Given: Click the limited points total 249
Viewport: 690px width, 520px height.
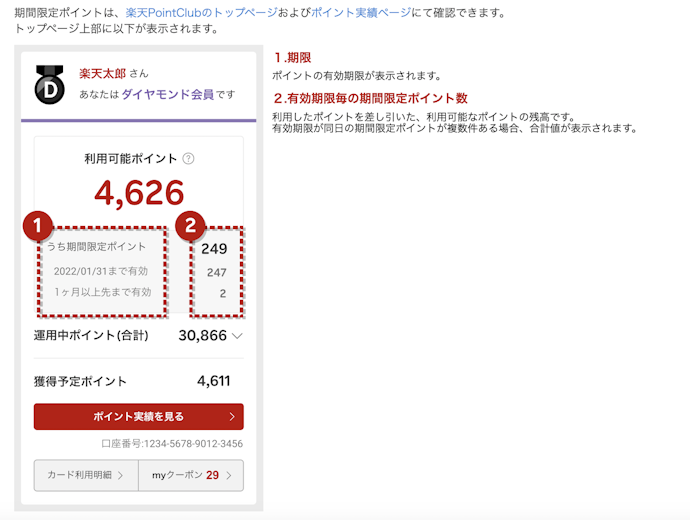Looking at the screenshot, I should click(214, 249).
